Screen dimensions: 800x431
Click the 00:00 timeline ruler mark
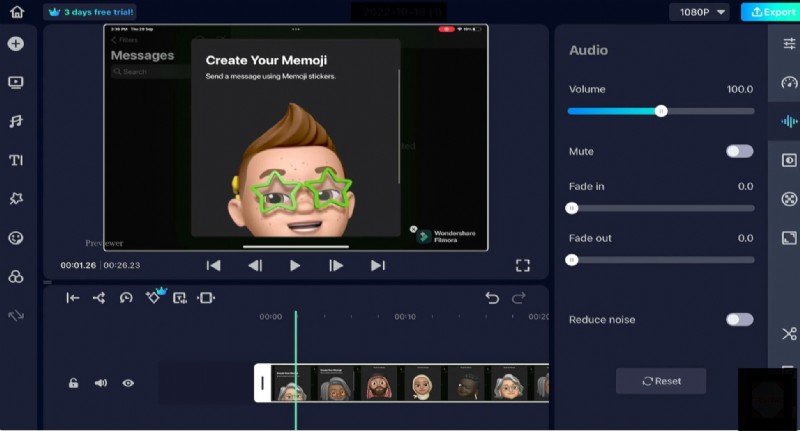[x=270, y=317]
